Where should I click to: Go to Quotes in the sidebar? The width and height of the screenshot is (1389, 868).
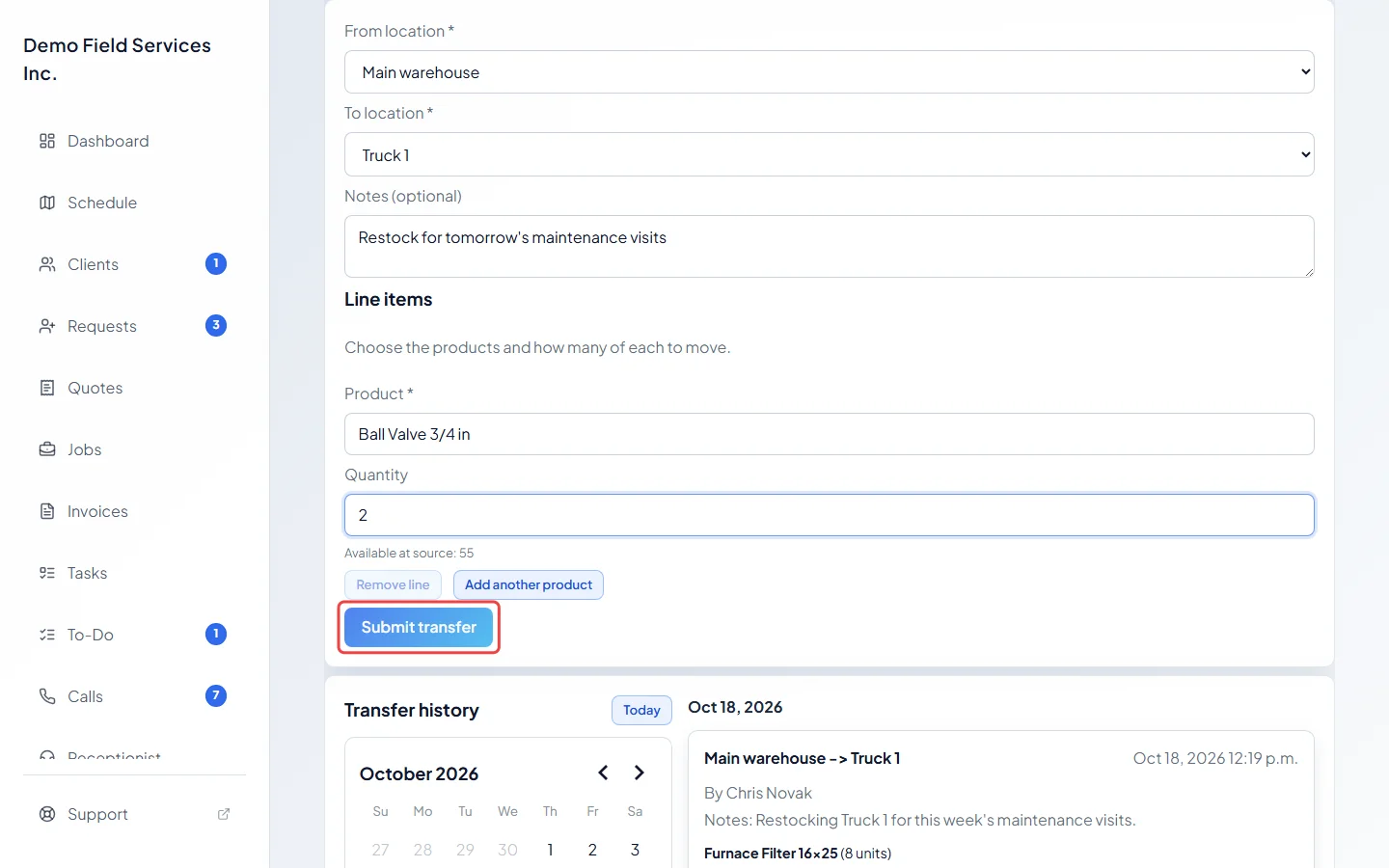[135, 388]
